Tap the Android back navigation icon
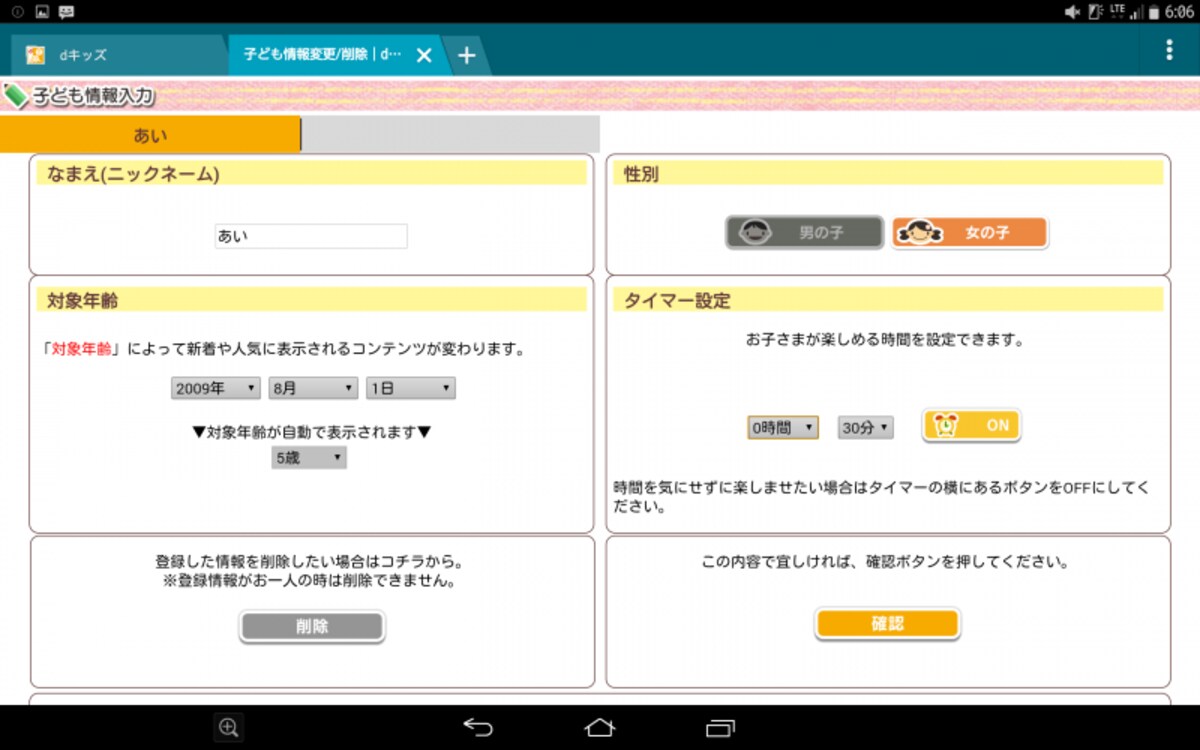The image size is (1200, 750). coord(478,727)
